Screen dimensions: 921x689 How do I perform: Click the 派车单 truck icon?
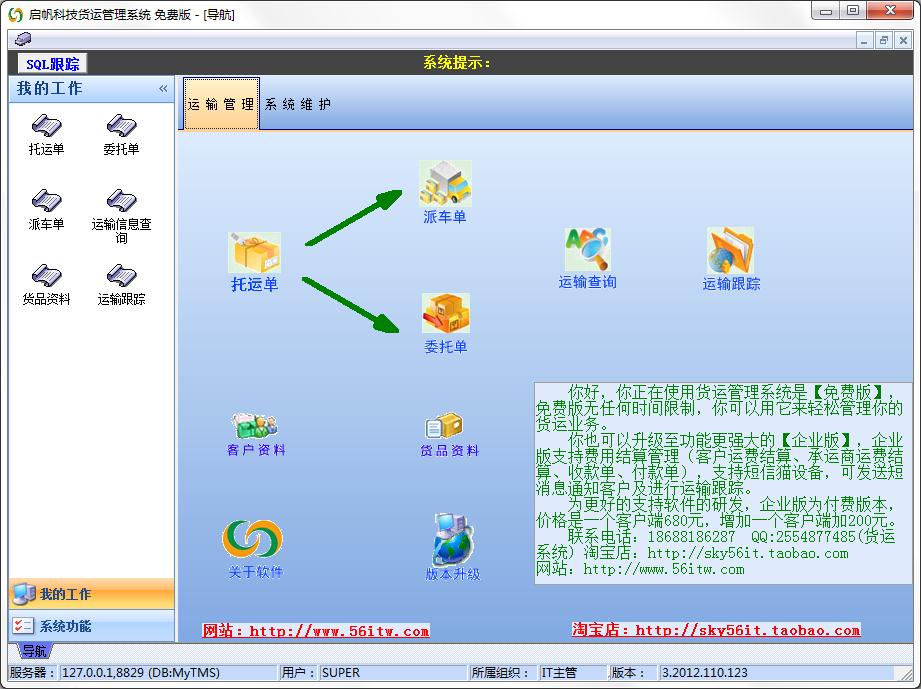445,184
